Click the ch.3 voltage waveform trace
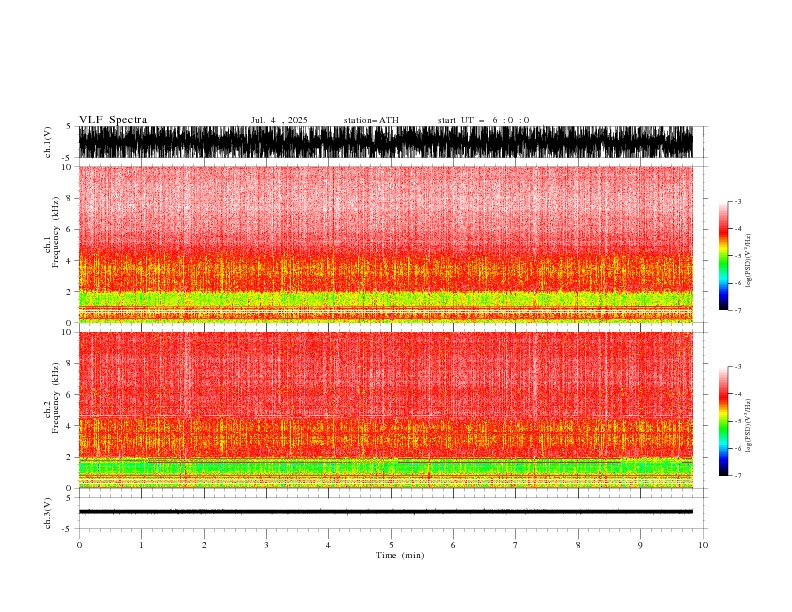The image size is (792, 612). 386,512
